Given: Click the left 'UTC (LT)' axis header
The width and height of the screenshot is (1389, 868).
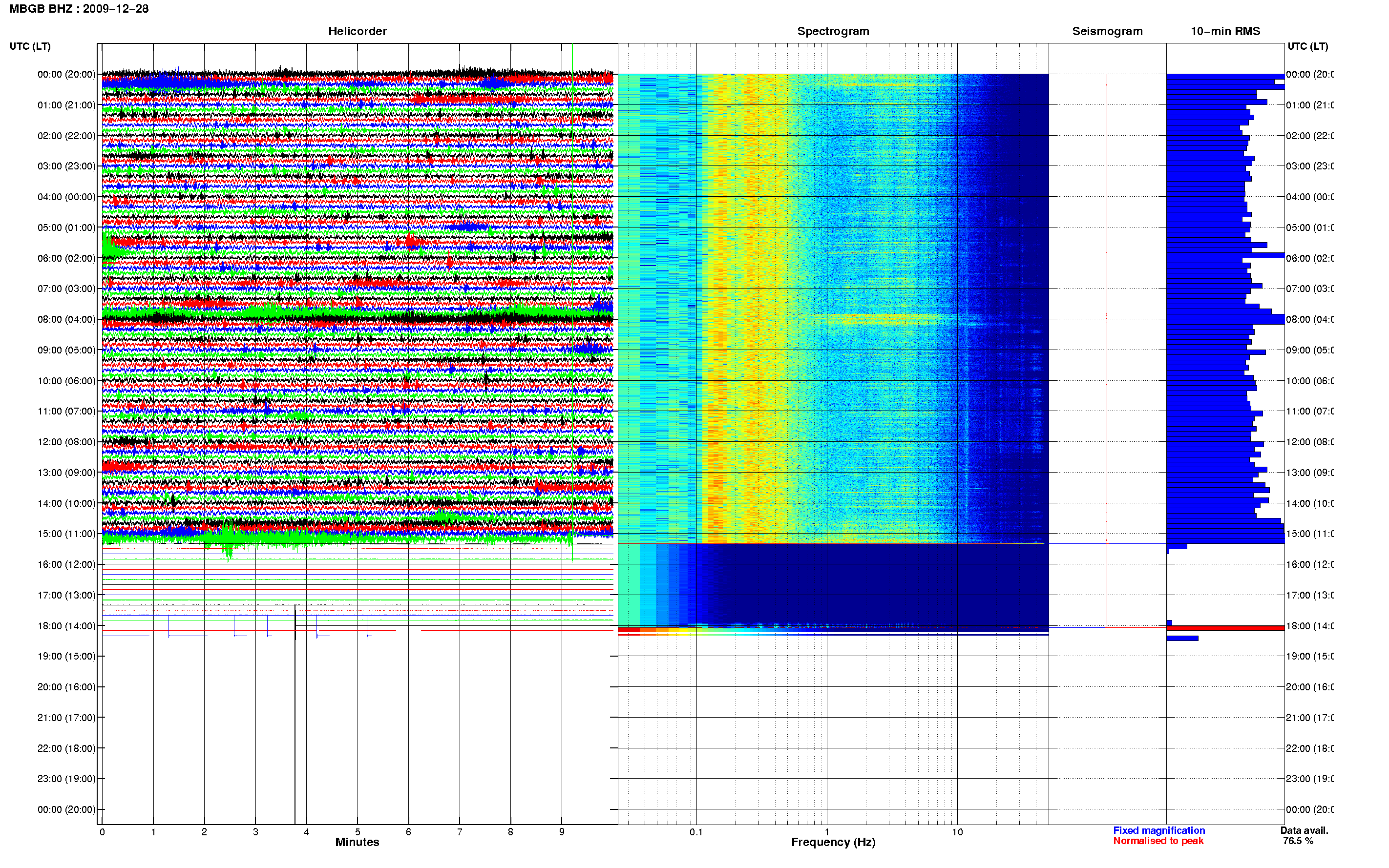Looking at the screenshot, I should (x=30, y=46).
